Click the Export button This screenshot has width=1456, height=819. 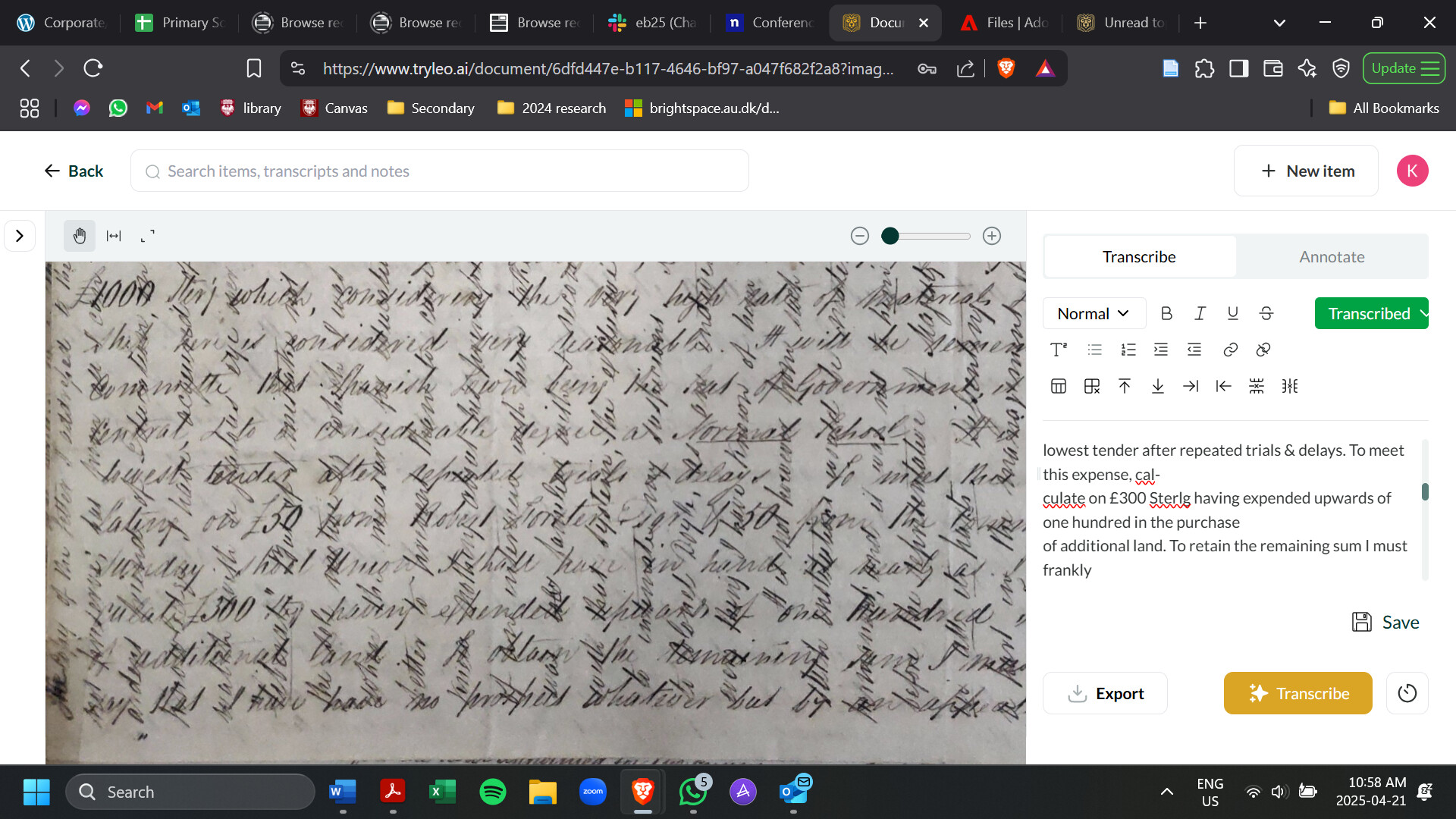pyautogui.click(x=1105, y=693)
